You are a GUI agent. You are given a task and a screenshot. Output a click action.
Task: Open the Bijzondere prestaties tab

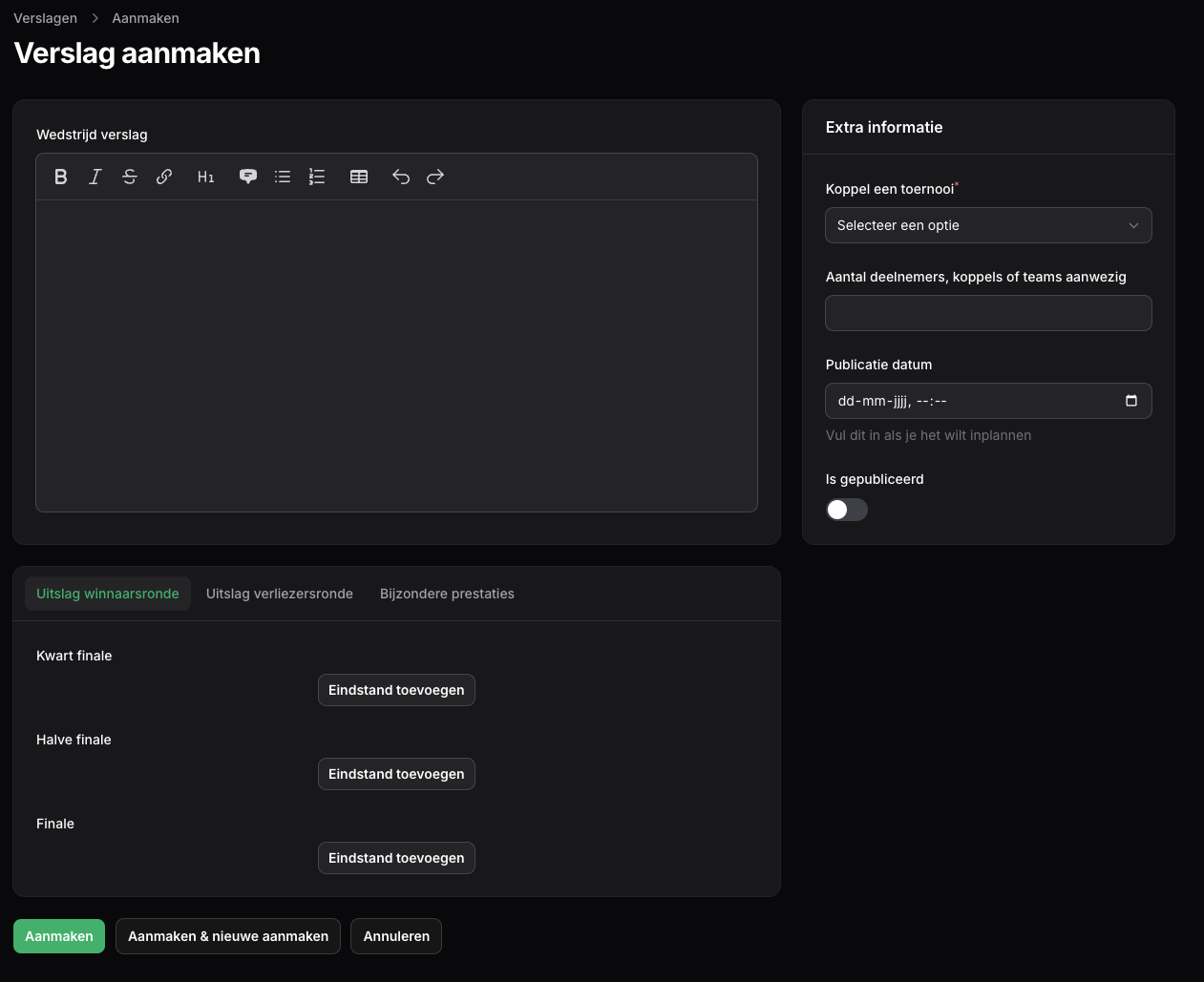(x=447, y=594)
